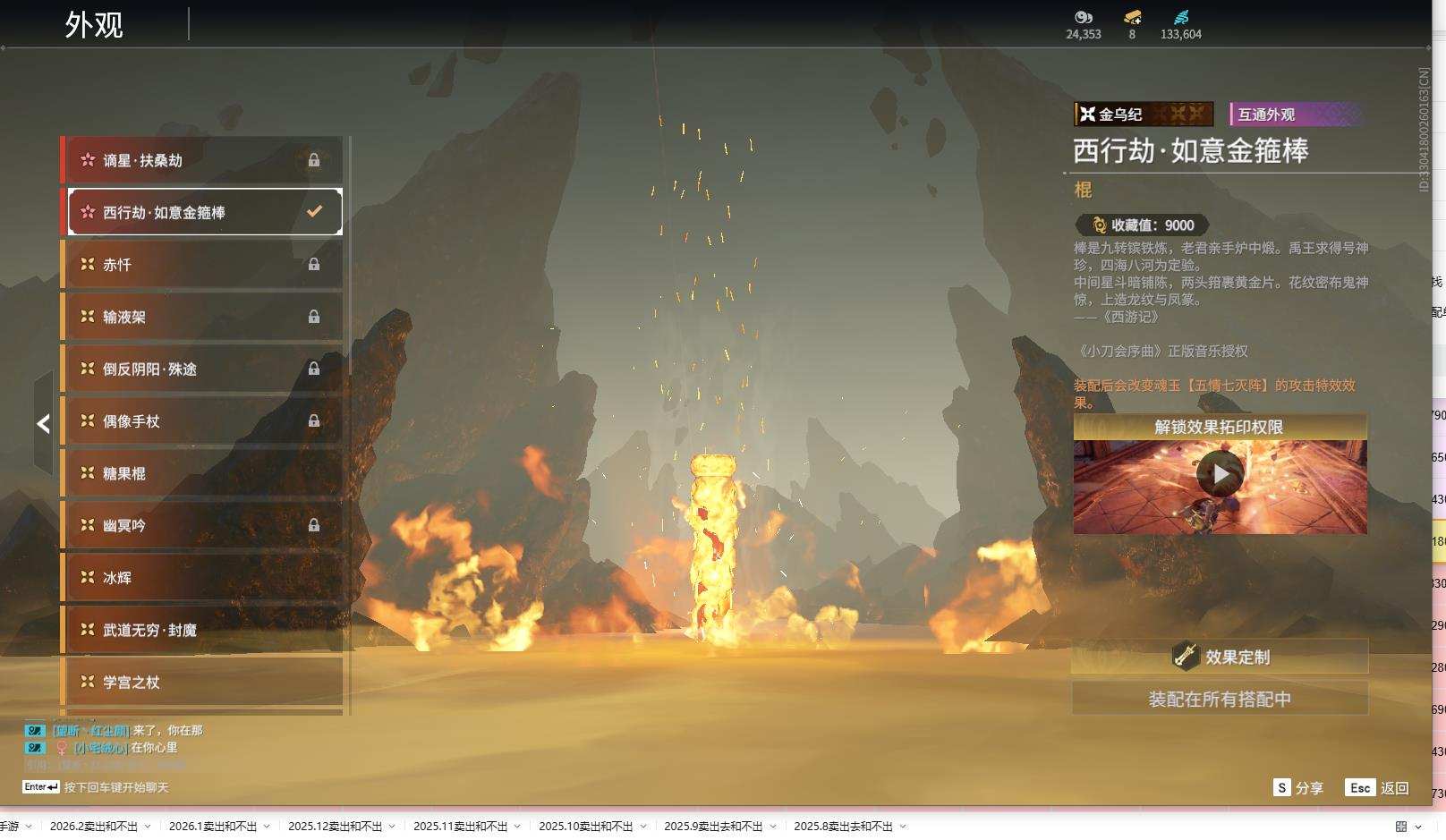Click the Esc key return icon
The image size is (1446, 840).
click(1359, 787)
